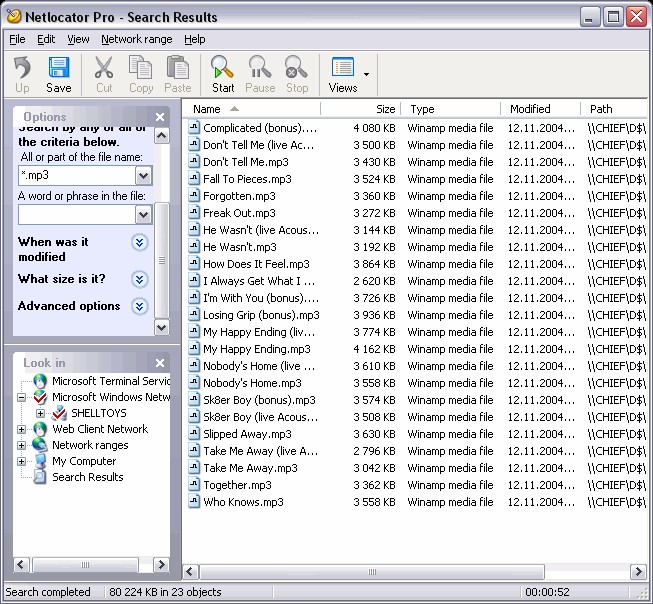
Task: Click the *.mp3 file name field
Action: coord(77,176)
